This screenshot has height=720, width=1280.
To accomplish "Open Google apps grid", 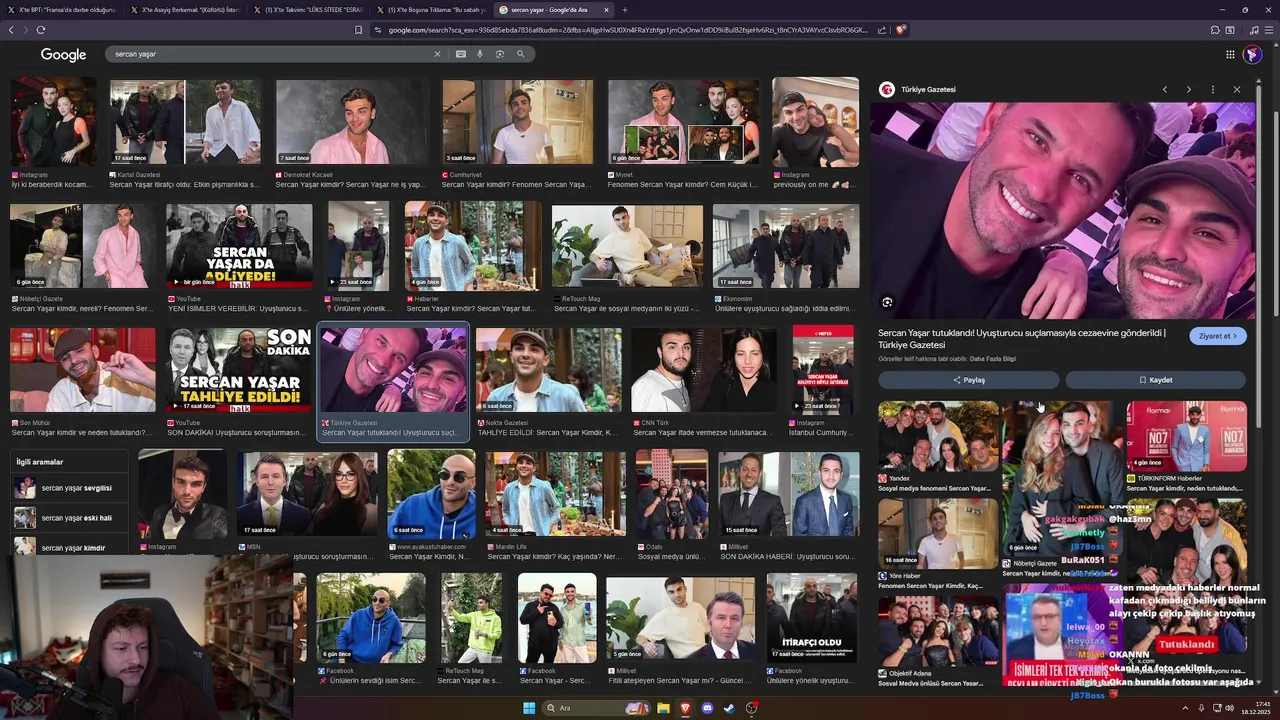I will (x=1230, y=54).
